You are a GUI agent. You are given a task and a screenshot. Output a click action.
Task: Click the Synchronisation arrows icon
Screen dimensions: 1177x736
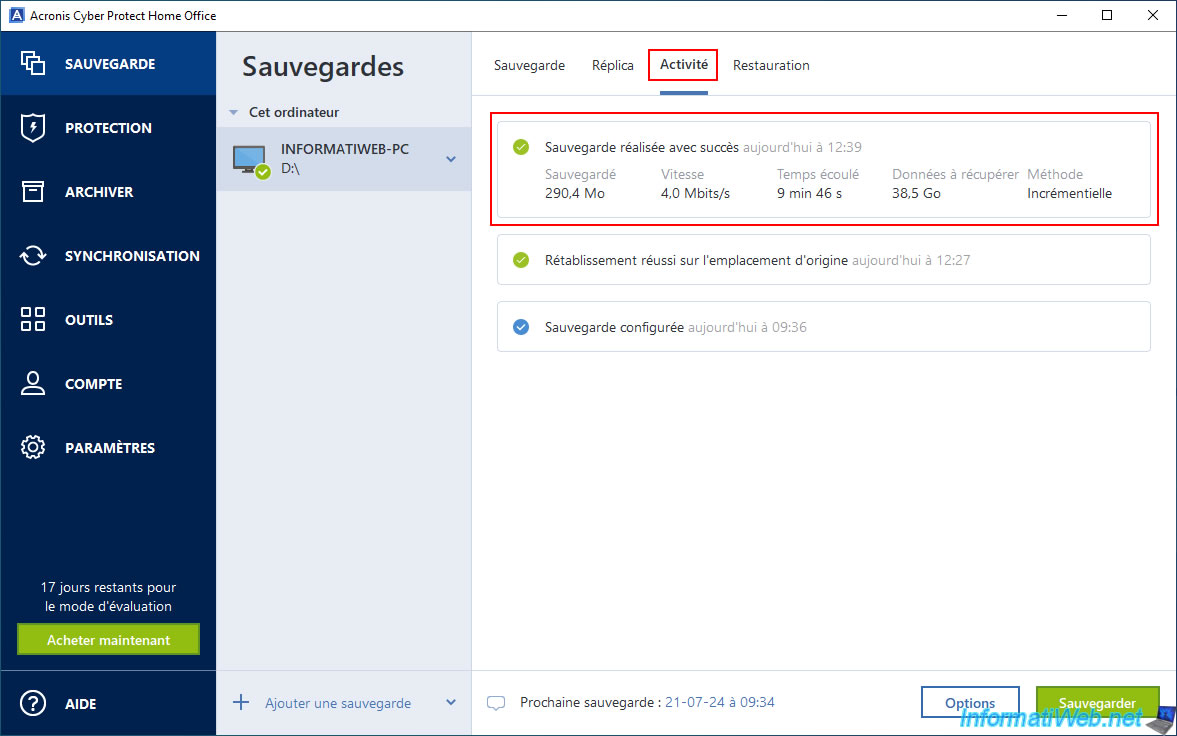click(x=32, y=255)
